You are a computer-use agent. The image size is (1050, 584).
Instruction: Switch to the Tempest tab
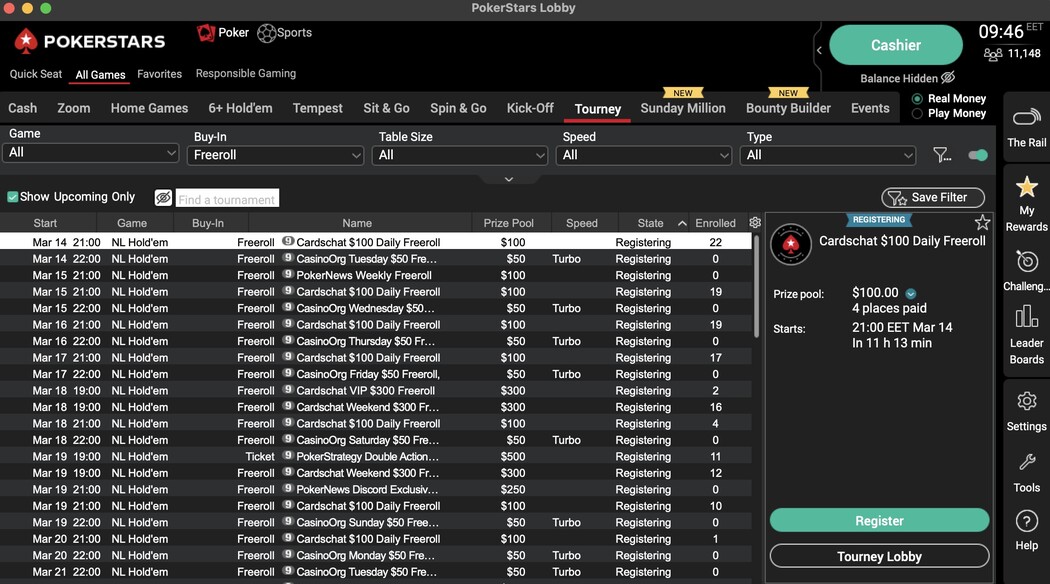click(317, 108)
